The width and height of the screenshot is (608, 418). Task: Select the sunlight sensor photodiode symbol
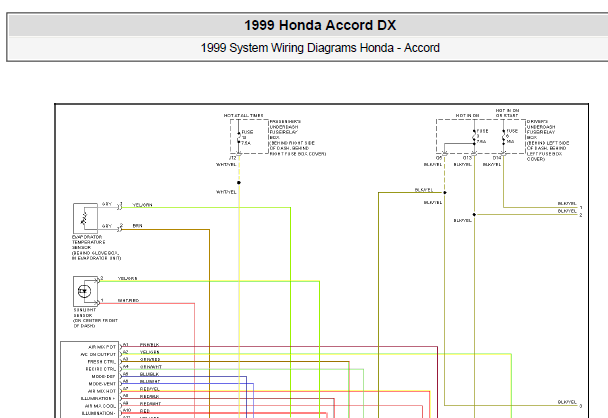[x=85, y=291]
